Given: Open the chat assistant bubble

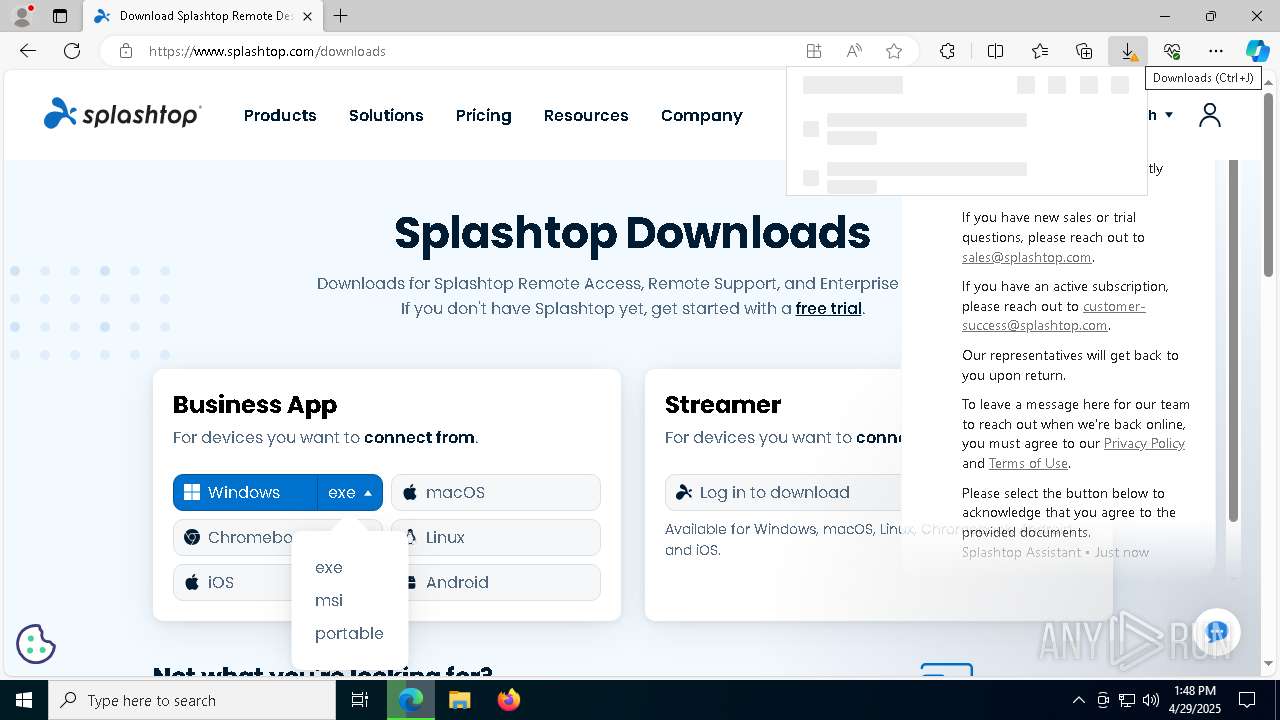Looking at the screenshot, I should click(x=1216, y=632).
